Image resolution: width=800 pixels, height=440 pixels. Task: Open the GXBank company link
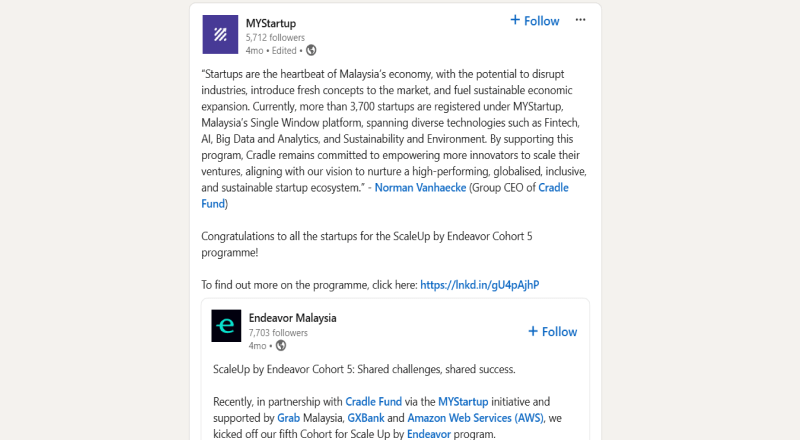[366, 418]
